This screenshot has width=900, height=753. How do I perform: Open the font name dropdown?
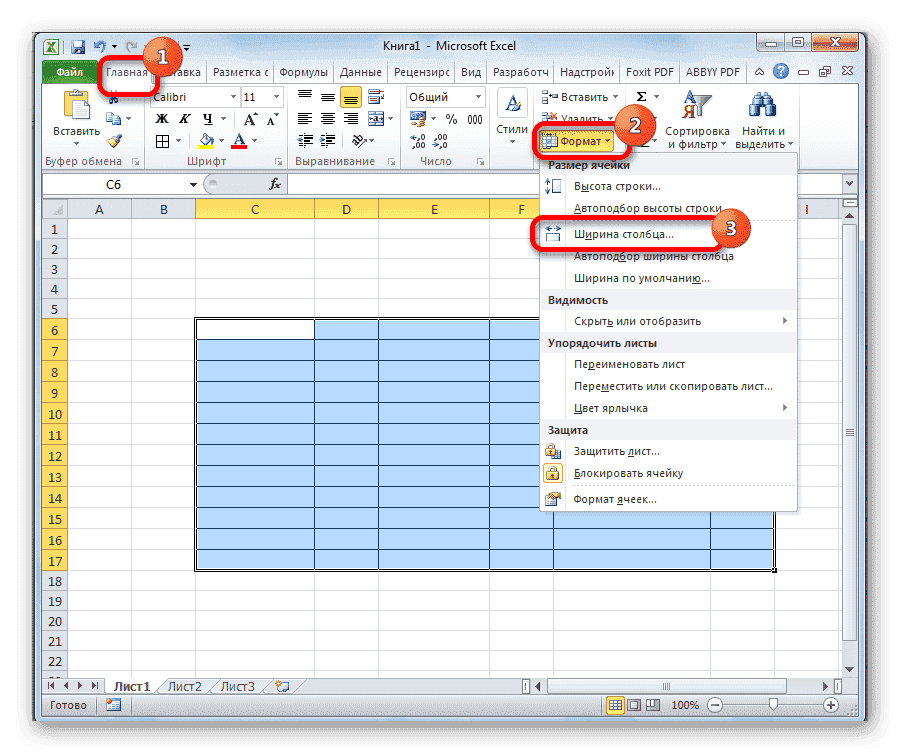click(232, 97)
